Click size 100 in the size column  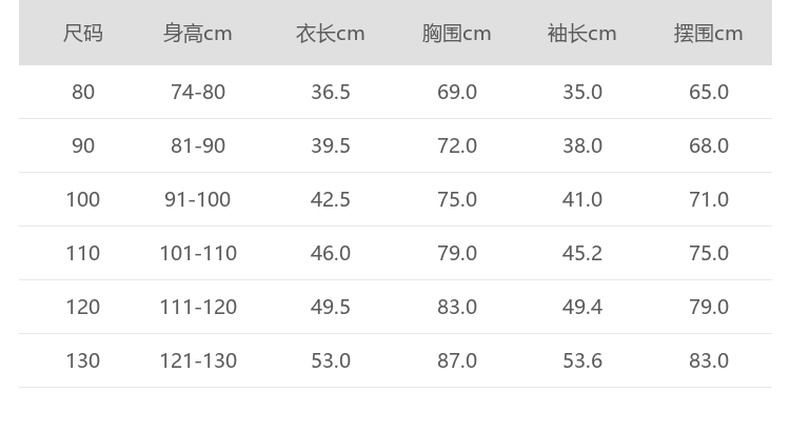tap(83, 200)
